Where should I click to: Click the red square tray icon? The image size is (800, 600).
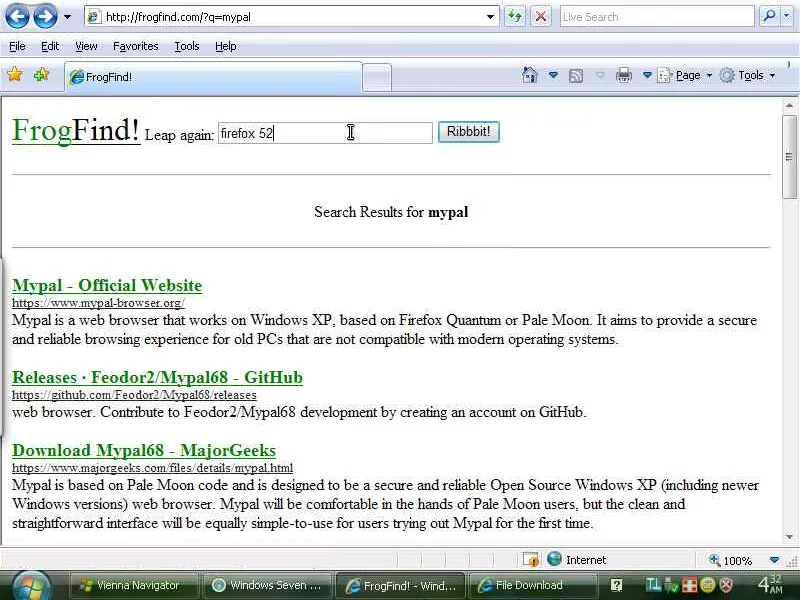coord(689,585)
